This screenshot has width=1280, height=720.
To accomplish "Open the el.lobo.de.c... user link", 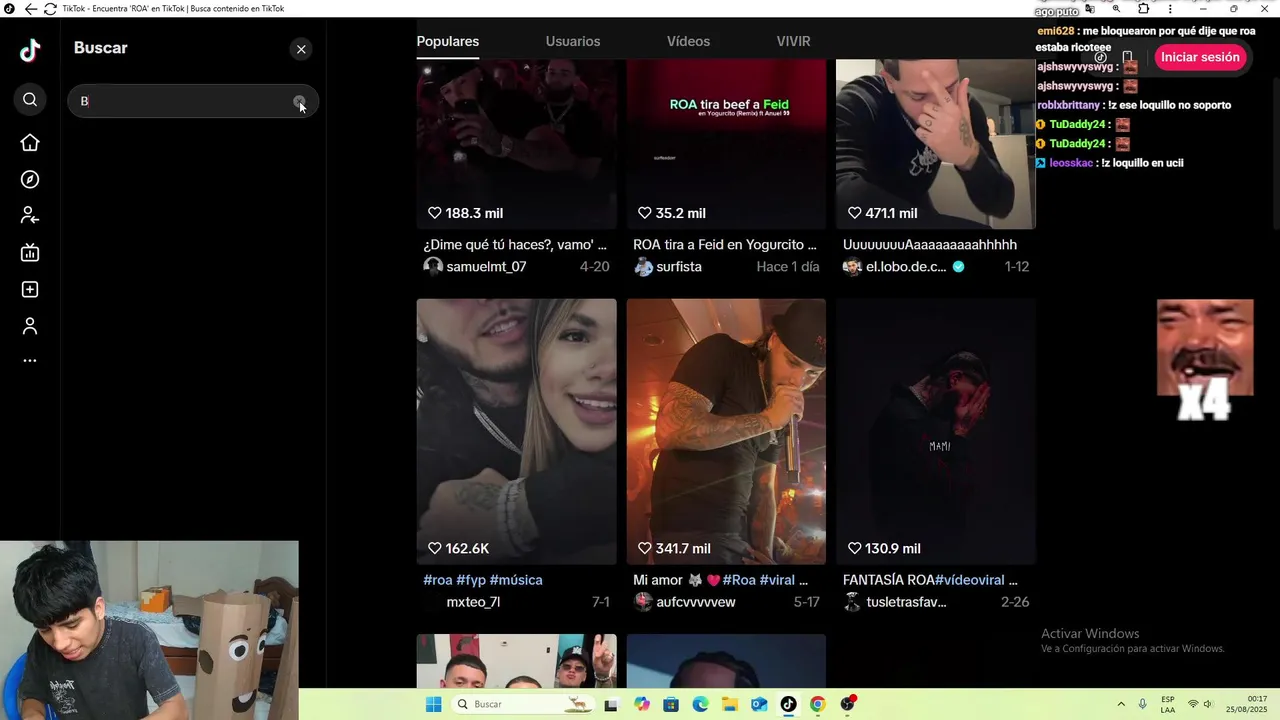I will (x=906, y=267).
